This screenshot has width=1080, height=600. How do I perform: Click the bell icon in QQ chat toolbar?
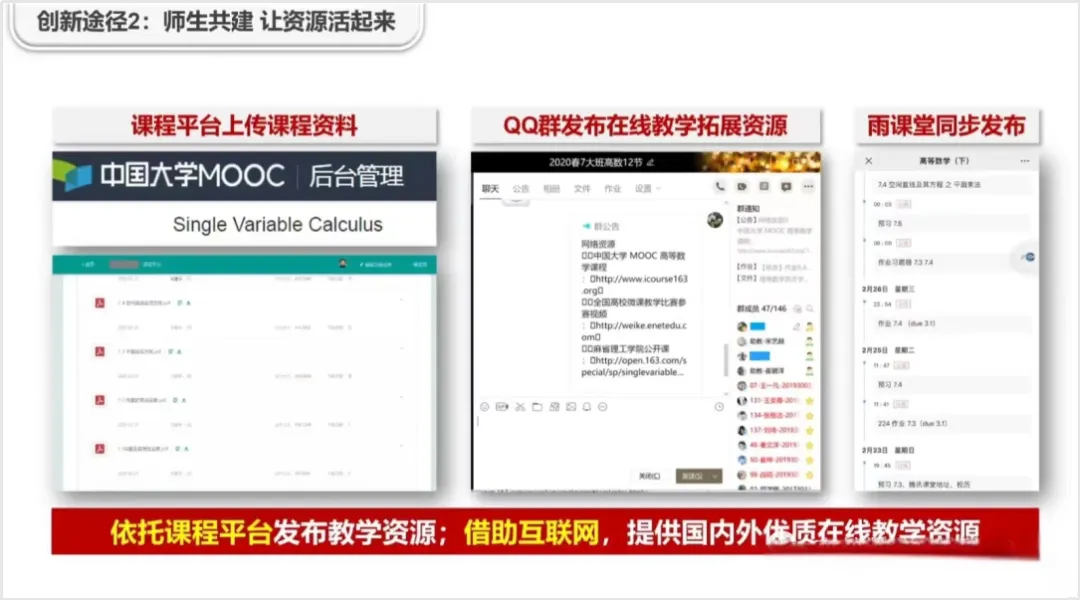(587, 407)
